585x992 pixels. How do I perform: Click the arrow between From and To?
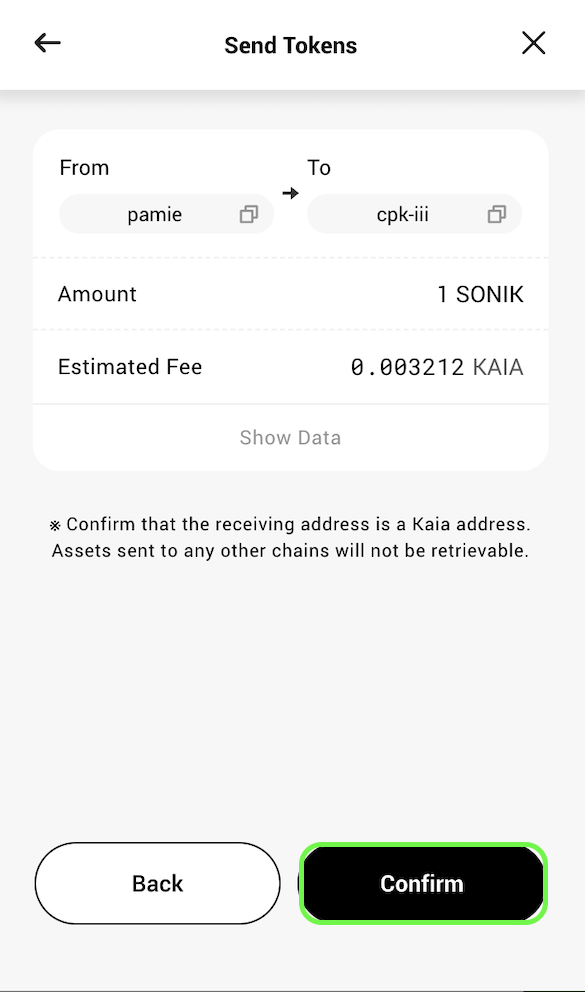click(x=290, y=193)
